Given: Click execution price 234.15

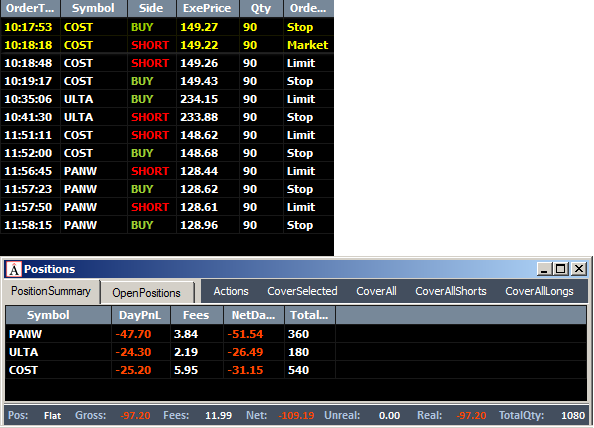Looking at the screenshot, I should coord(199,99).
